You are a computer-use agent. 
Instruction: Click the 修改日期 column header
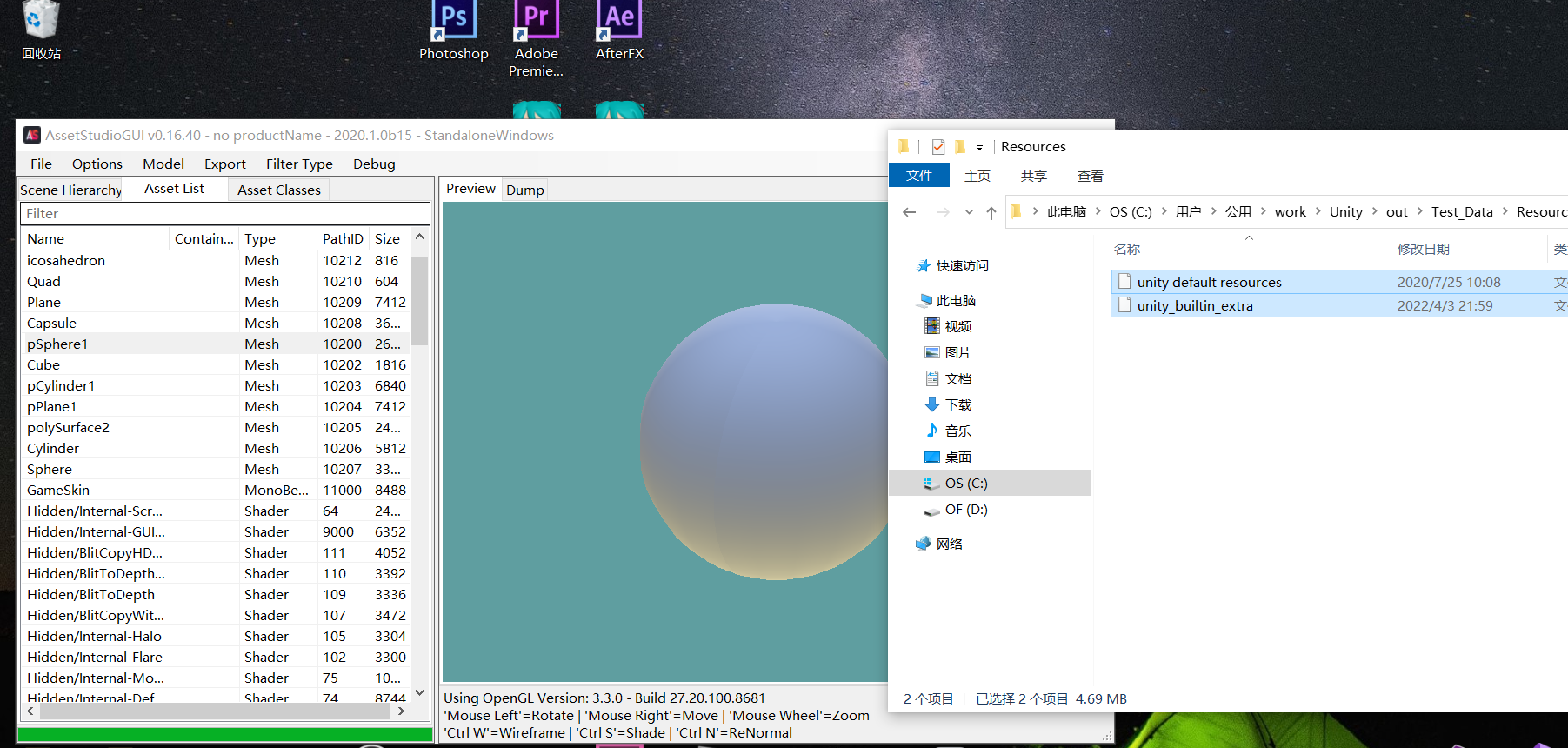(x=1423, y=250)
